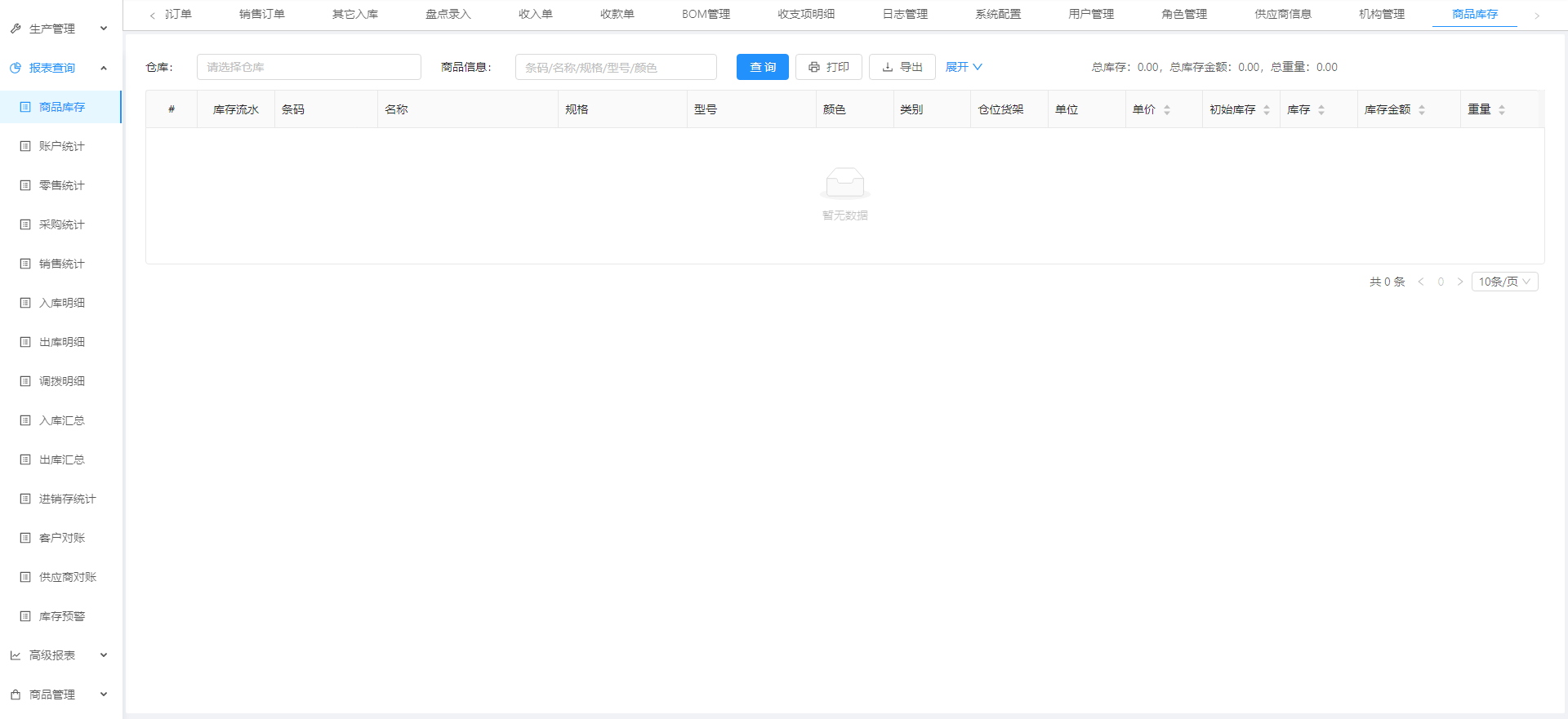Expand the 生产管理 menu chevron
The width and height of the screenshot is (1568, 719).
104,29
